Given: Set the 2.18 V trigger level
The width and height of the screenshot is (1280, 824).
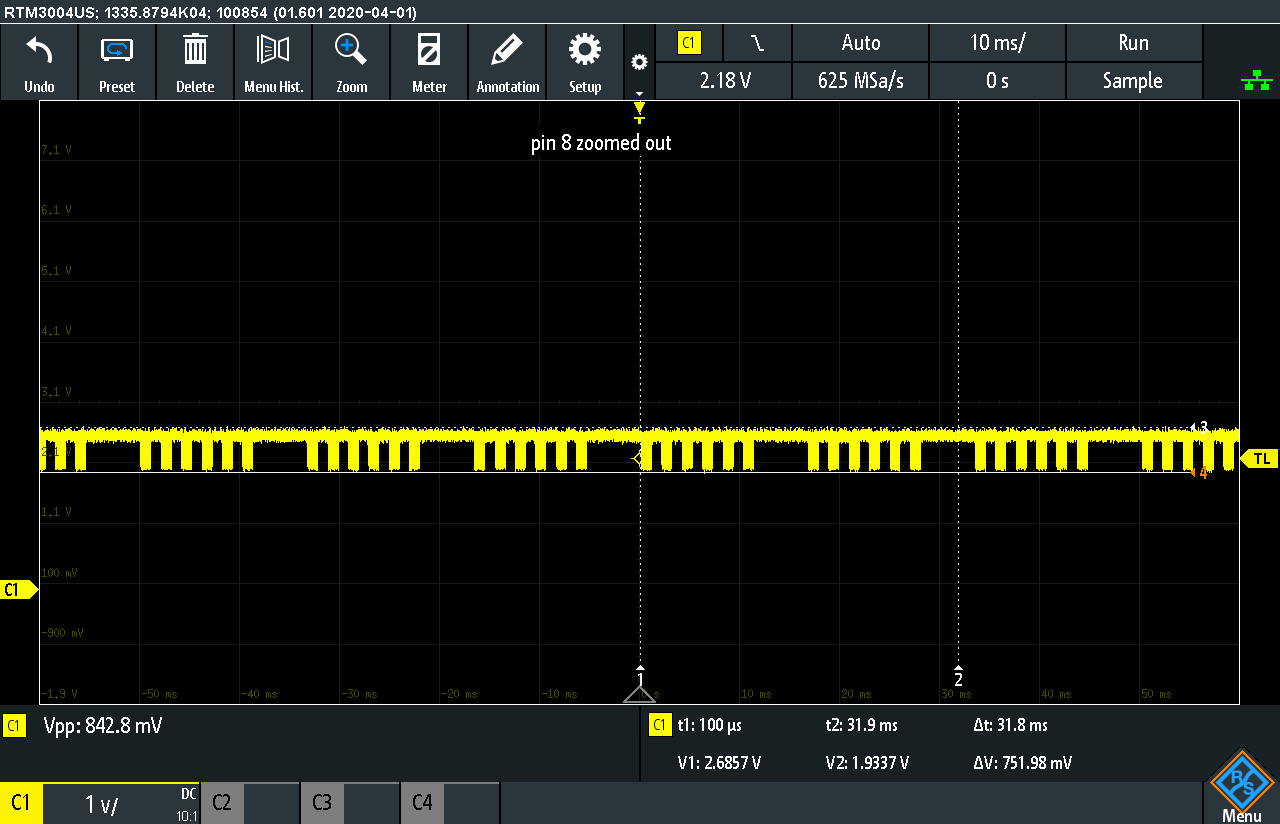Looking at the screenshot, I should point(725,81).
